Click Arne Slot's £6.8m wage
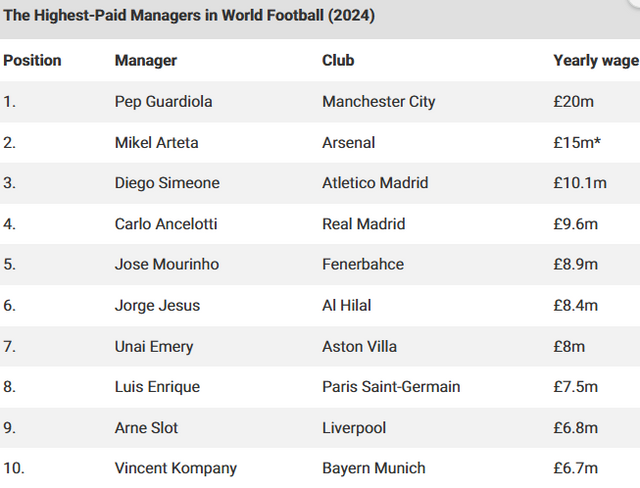Image resolution: width=640 pixels, height=488 pixels. click(575, 428)
